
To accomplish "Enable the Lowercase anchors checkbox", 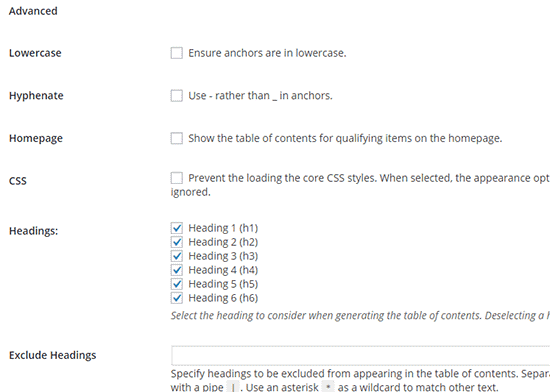I will 176,53.
